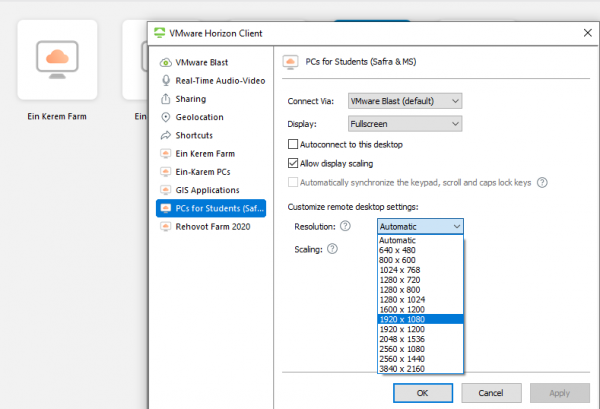The width and height of the screenshot is (600, 409).
Task: Click help icon next to Resolution
Action: 345,226
